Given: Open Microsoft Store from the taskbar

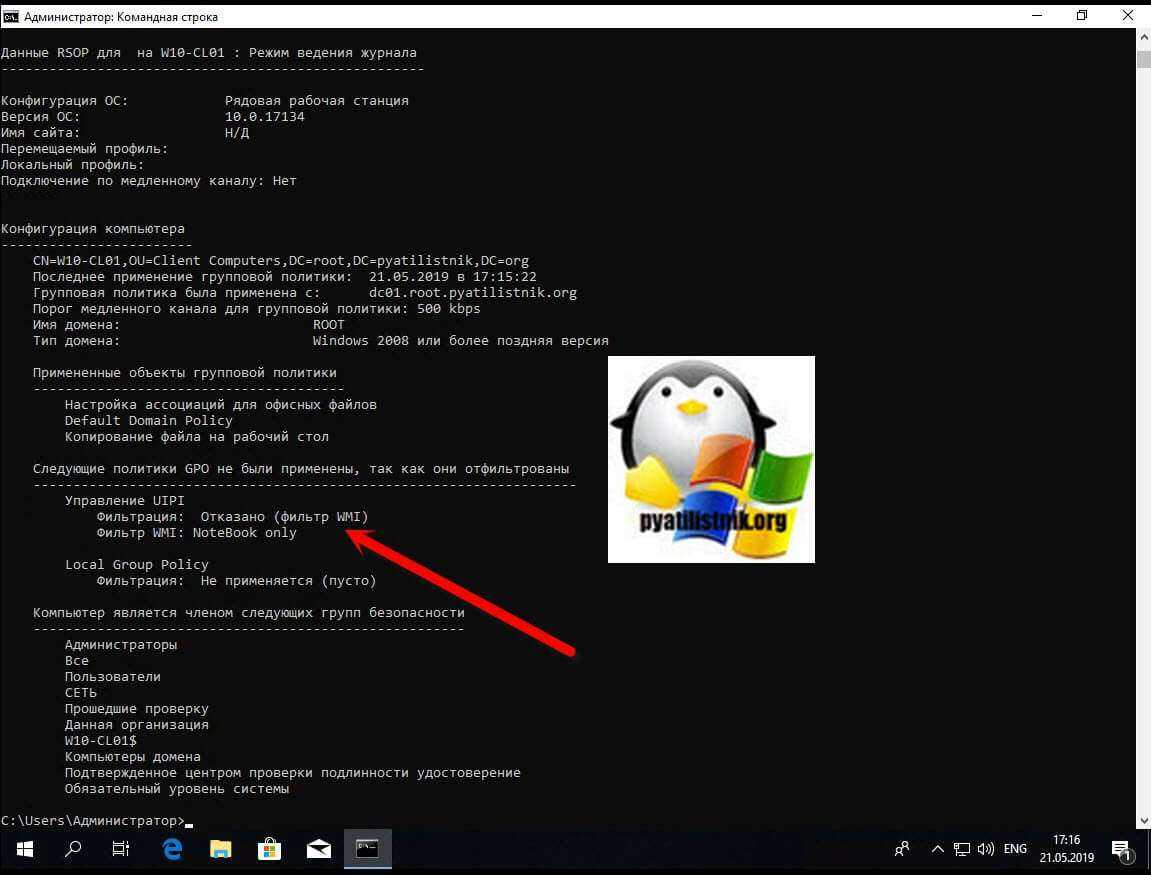Looking at the screenshot, I should (270, 849).
